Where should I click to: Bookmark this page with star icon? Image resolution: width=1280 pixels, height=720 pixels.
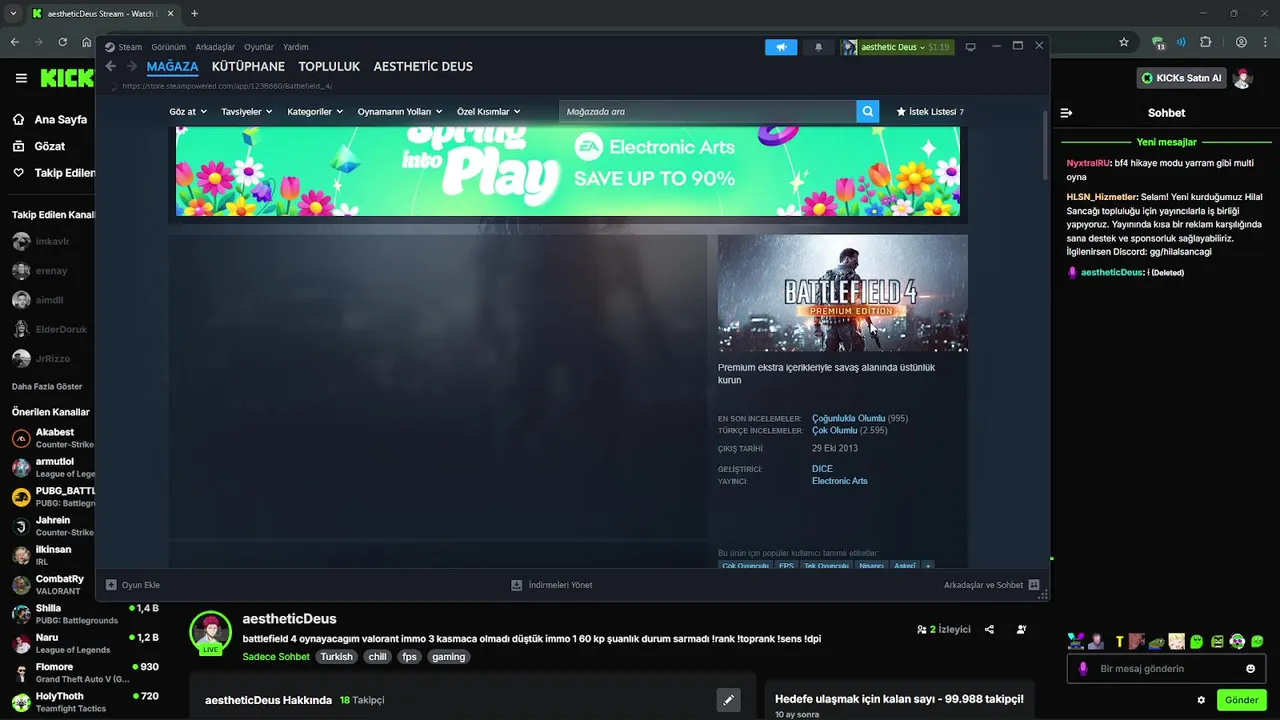[1124, 43]
